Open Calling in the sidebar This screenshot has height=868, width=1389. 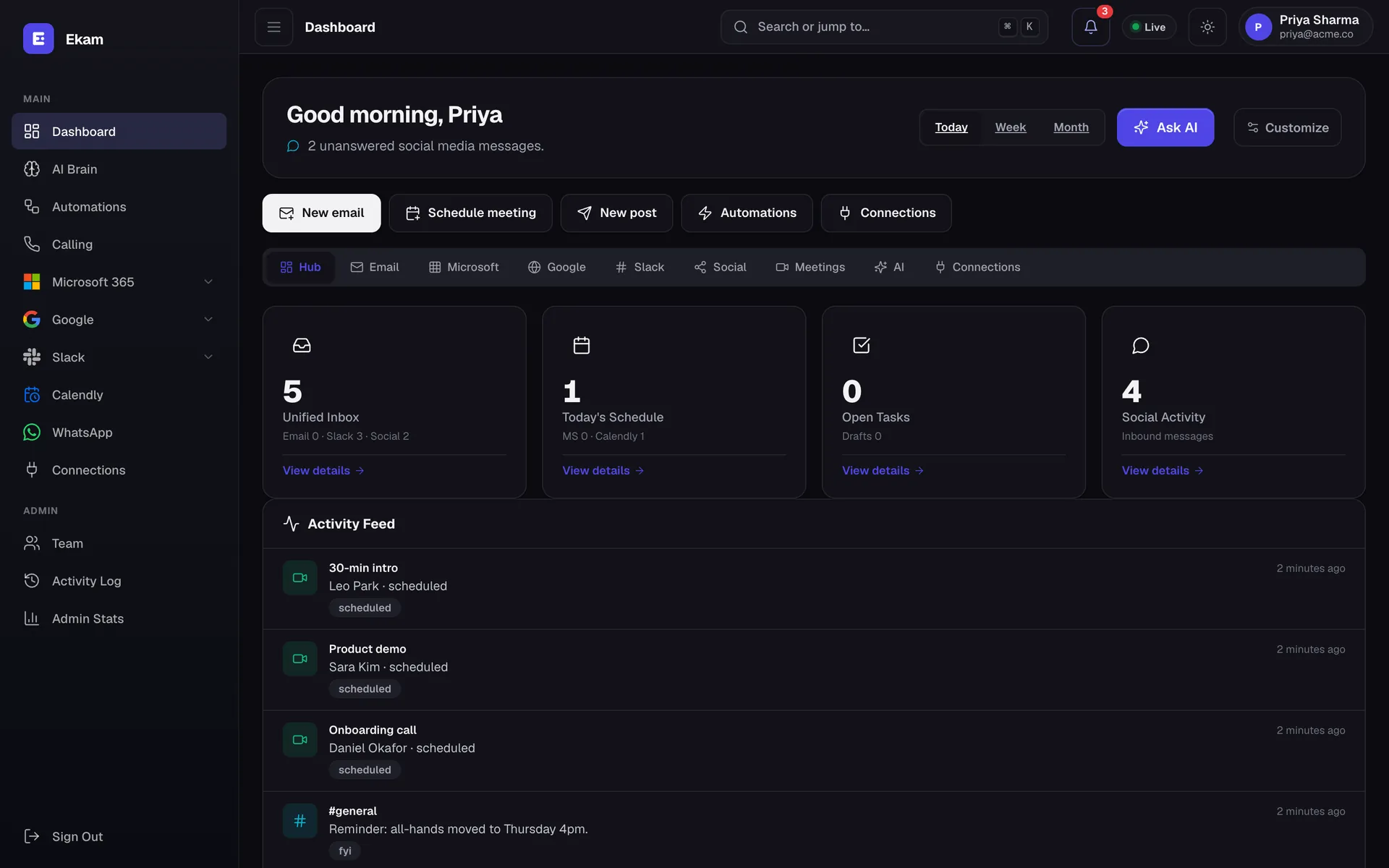click(x=119, y=244)
